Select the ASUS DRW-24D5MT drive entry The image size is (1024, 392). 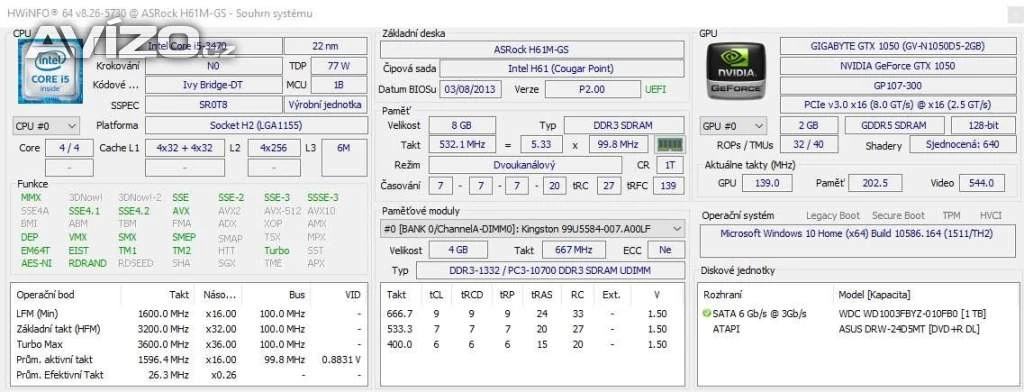point(909,329)
